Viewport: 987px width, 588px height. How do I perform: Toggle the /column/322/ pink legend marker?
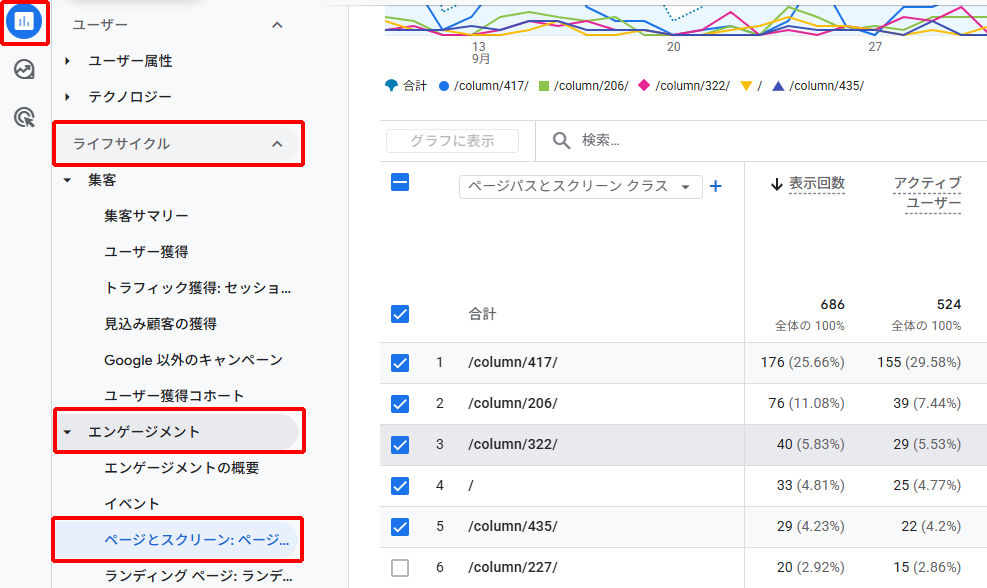pyautogui.click(x=643, y=85)
